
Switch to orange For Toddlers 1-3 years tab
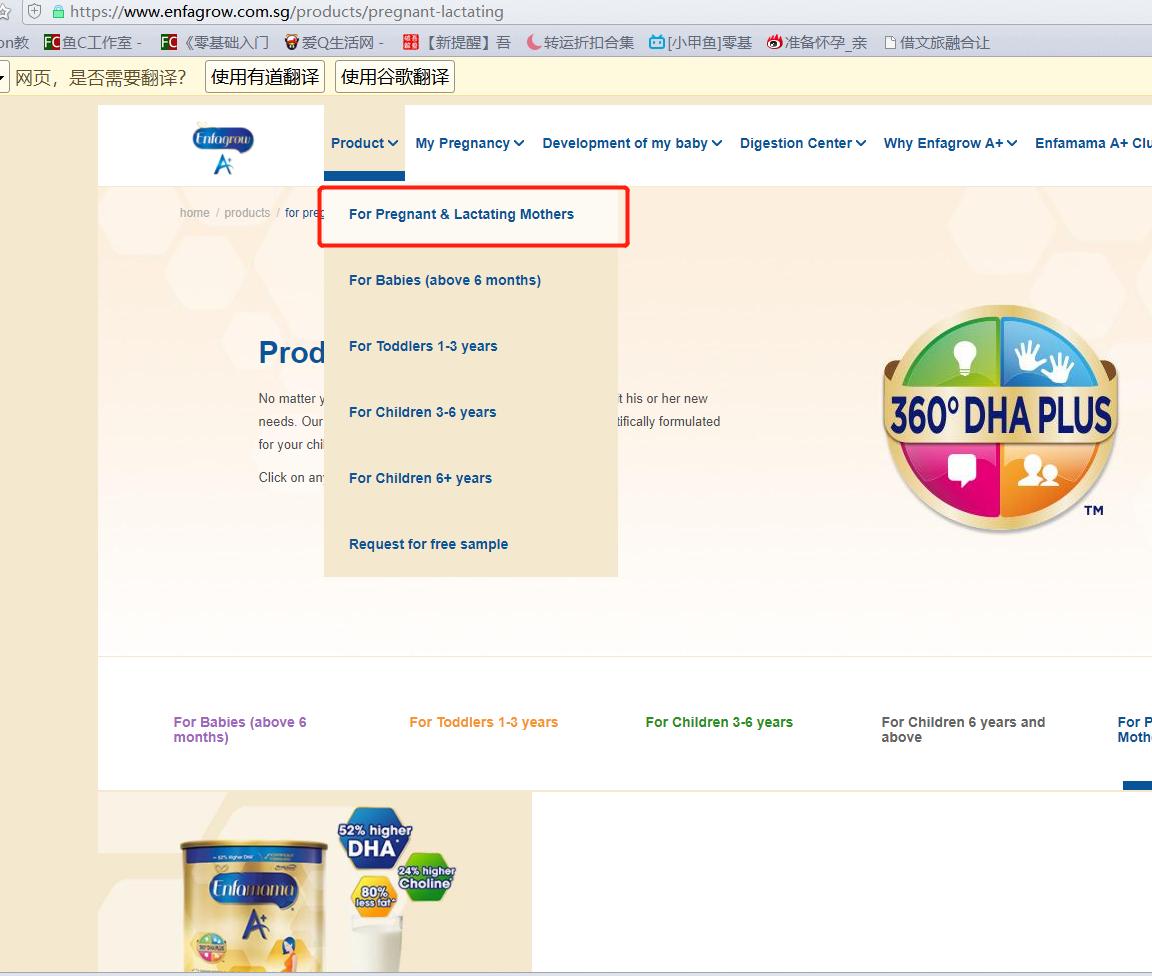coord(483,722)
